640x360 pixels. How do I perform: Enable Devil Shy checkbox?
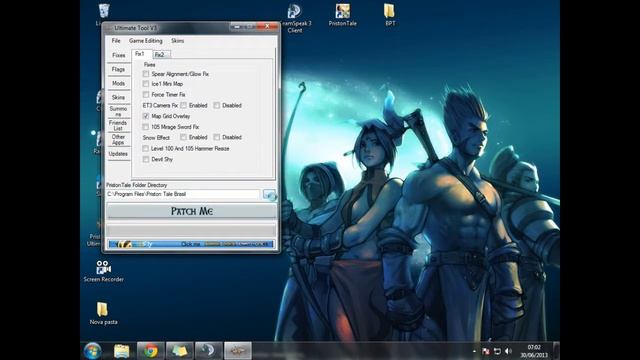[146, 159]
